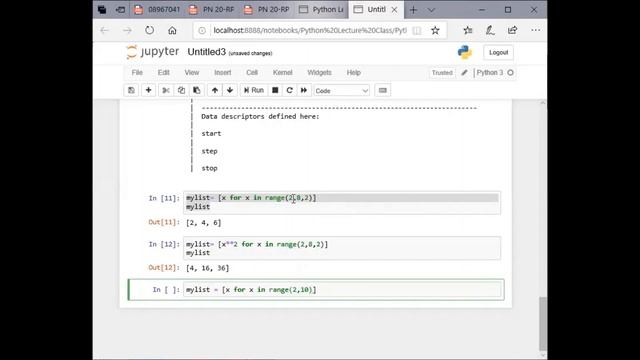Switch to the 08967041 PDF tab
Viewport: 640px width, 360px height.
pyautogui.click(x=158, y=9)
